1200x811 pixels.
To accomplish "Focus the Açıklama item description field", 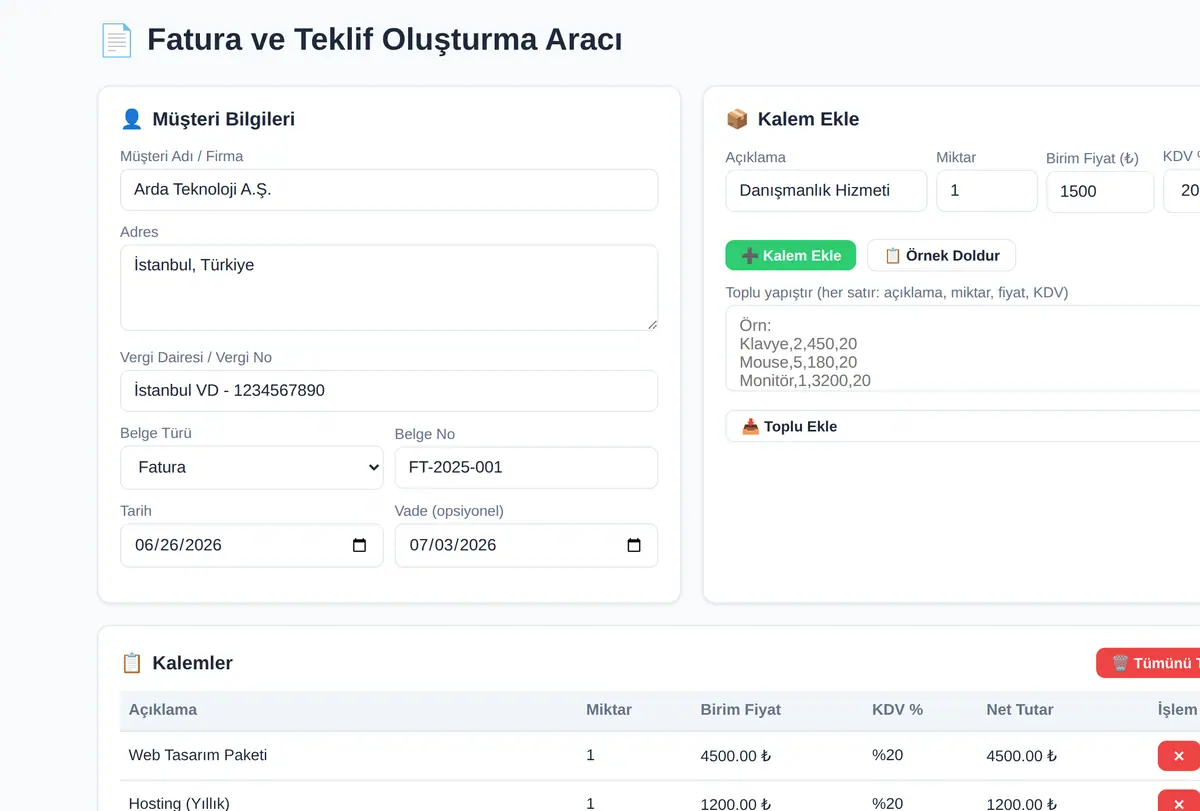I will pyautogui.click(x=826, y=191).
